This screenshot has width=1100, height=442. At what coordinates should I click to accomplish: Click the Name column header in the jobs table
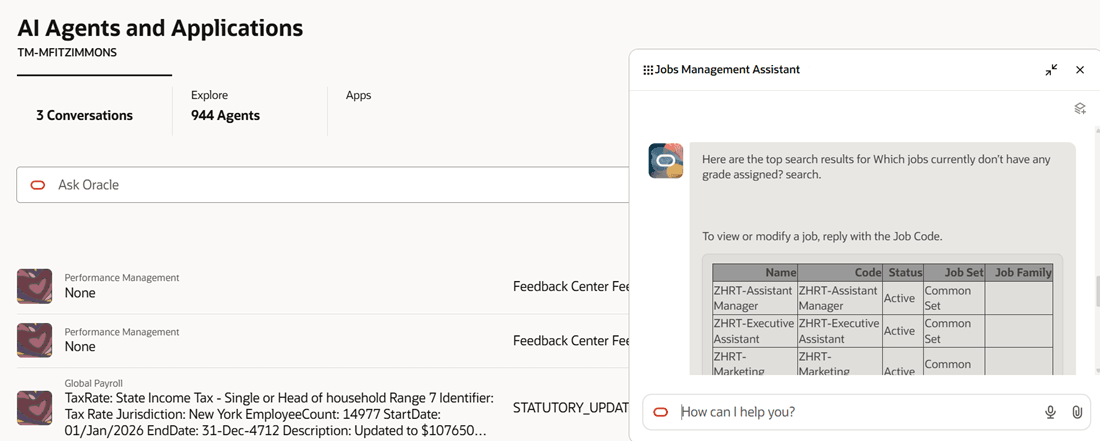755,273
